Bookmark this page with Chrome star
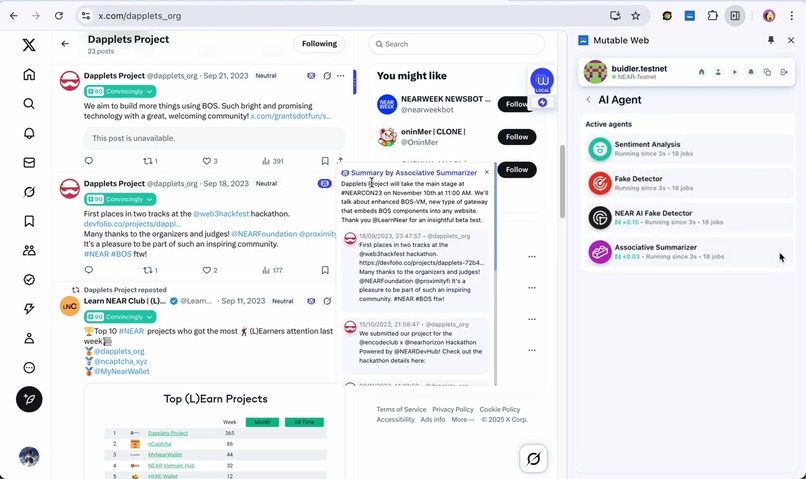This screenshot has height=479, width=806. pos(636,16)
